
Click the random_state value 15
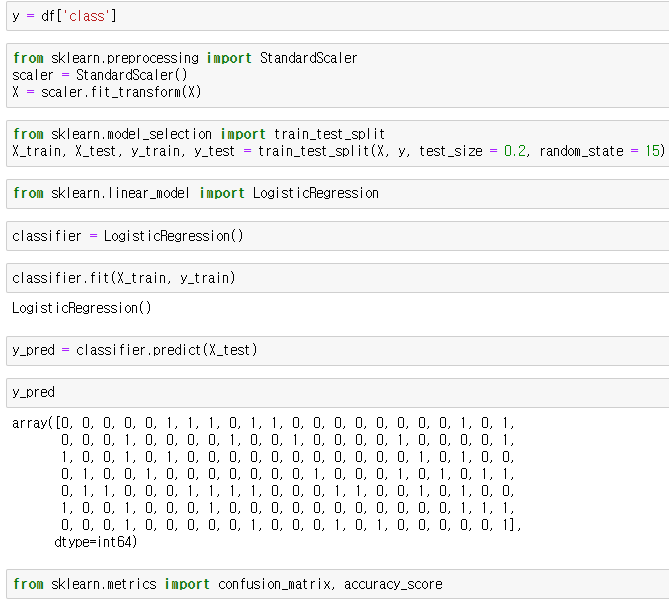point(652,151)
